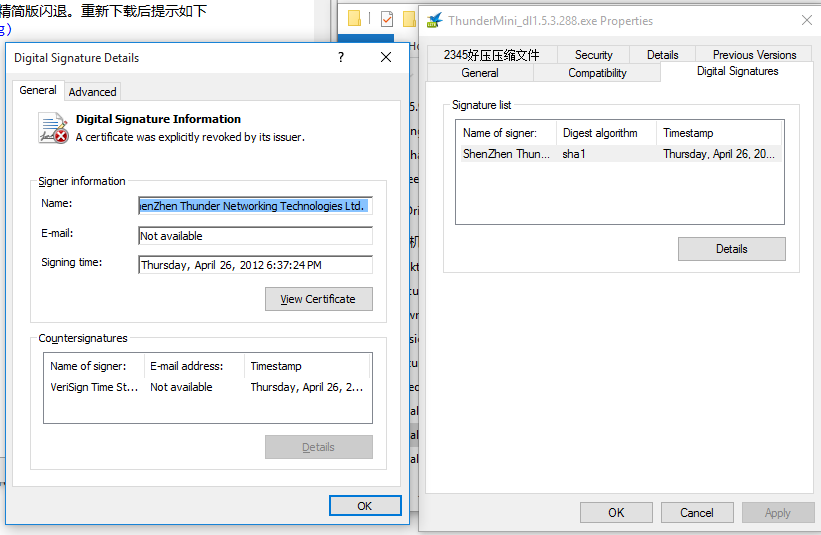821x535 pixels.
Task: Click the Thursday, April 26, 2... countersignature timestamp
Action: [x=306, y=387]
